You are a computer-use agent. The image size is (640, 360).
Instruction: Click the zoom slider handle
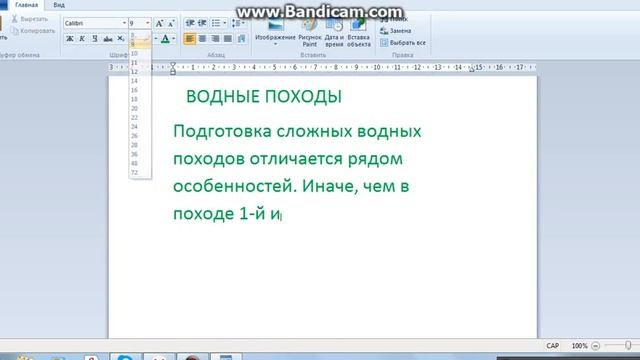pos(628,346)
